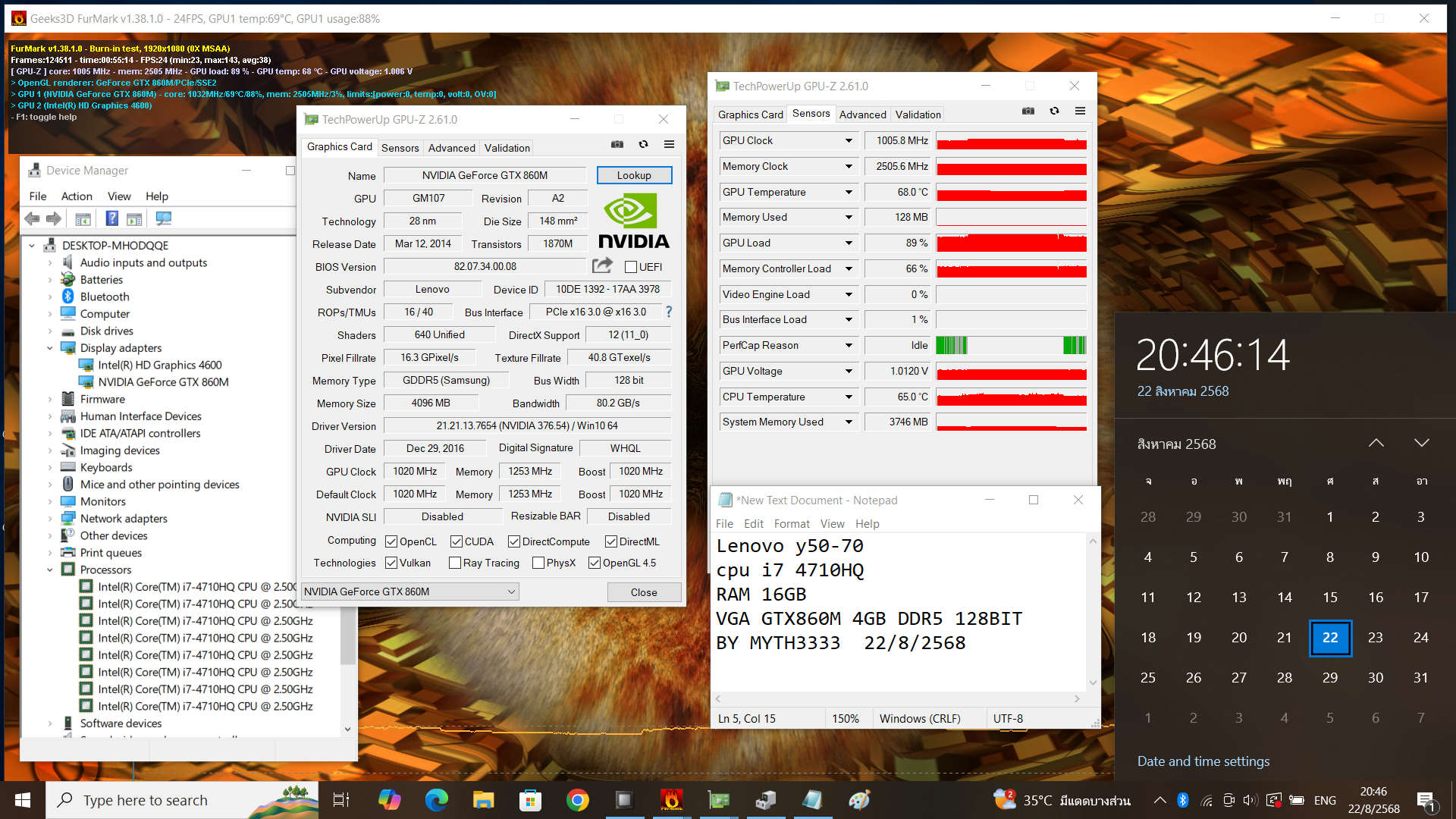The image size is (1456, 819).
Task: Select day 23 in the calendar
Action: pos(1375,638)
